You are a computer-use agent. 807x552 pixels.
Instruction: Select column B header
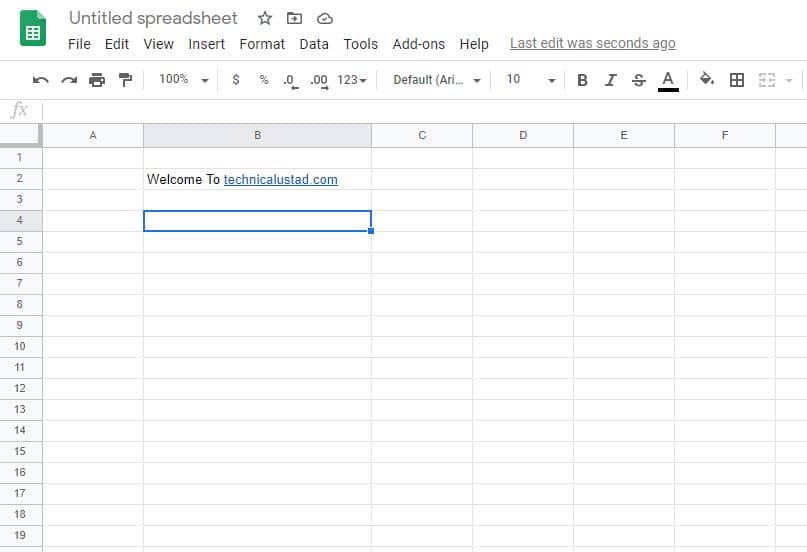(257, 135)
